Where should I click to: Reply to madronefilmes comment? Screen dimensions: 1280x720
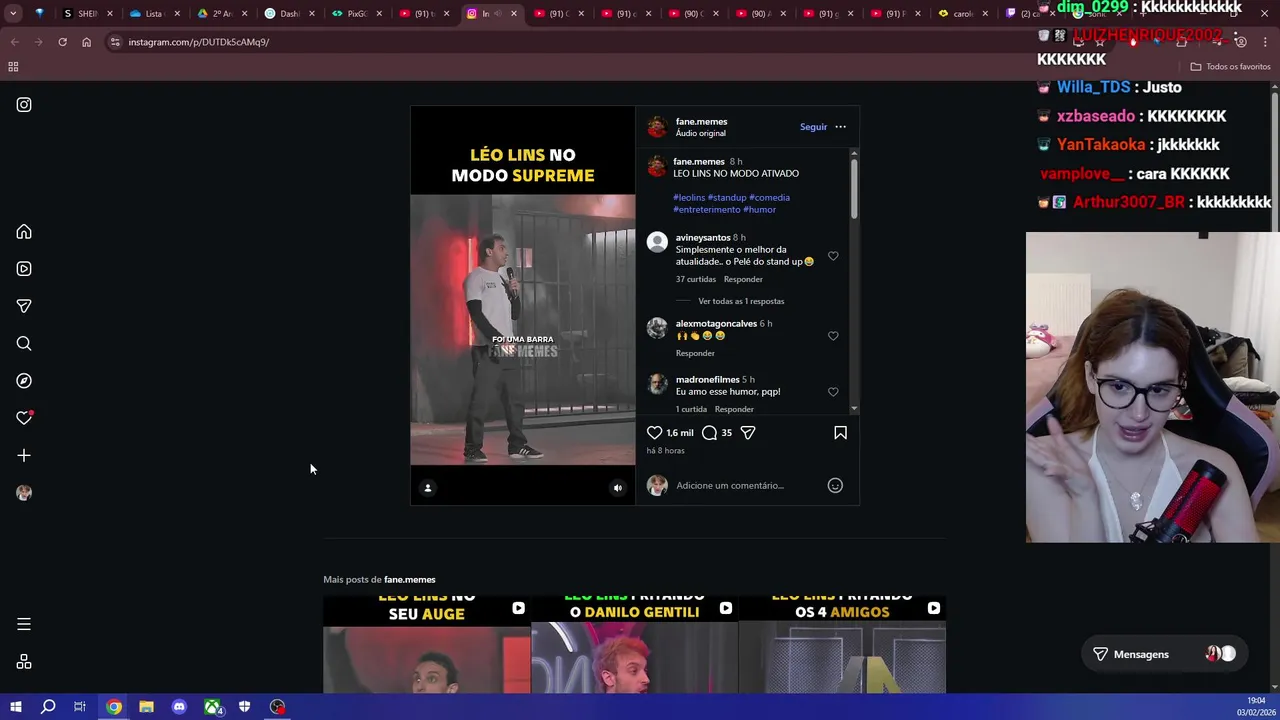click(x=734, y=409)
